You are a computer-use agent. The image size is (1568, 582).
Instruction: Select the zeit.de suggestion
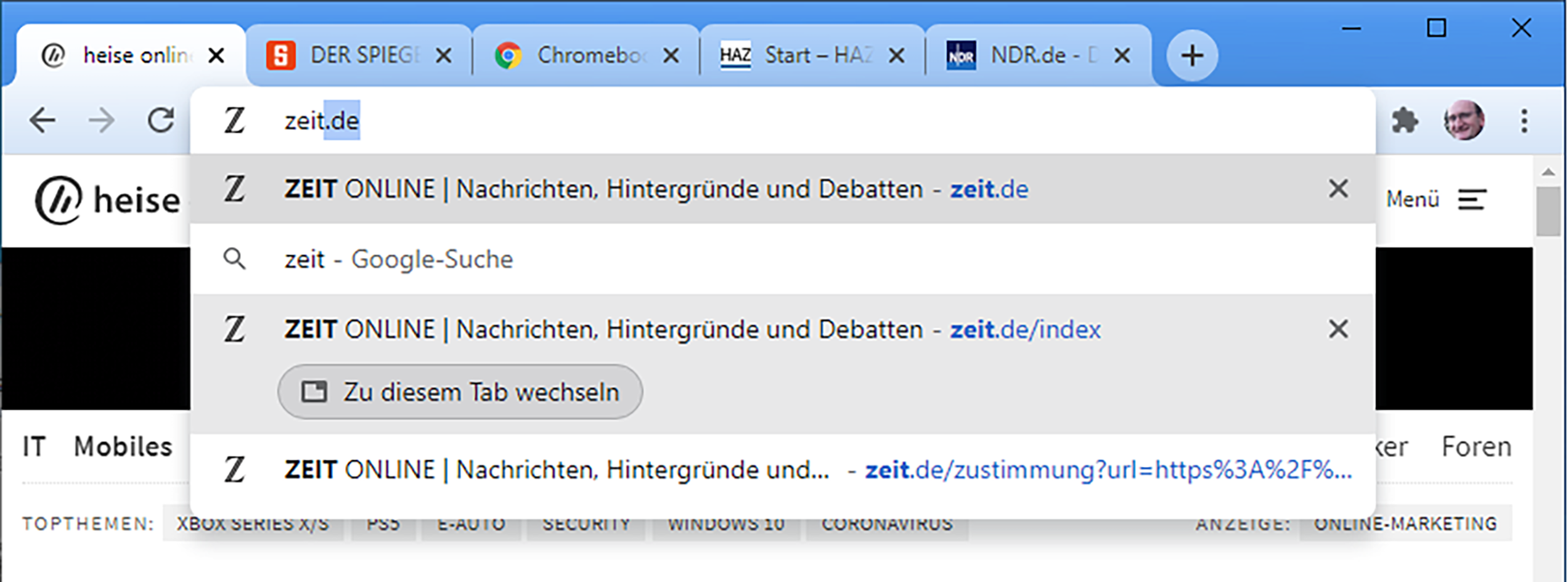(x=783, y=189)
